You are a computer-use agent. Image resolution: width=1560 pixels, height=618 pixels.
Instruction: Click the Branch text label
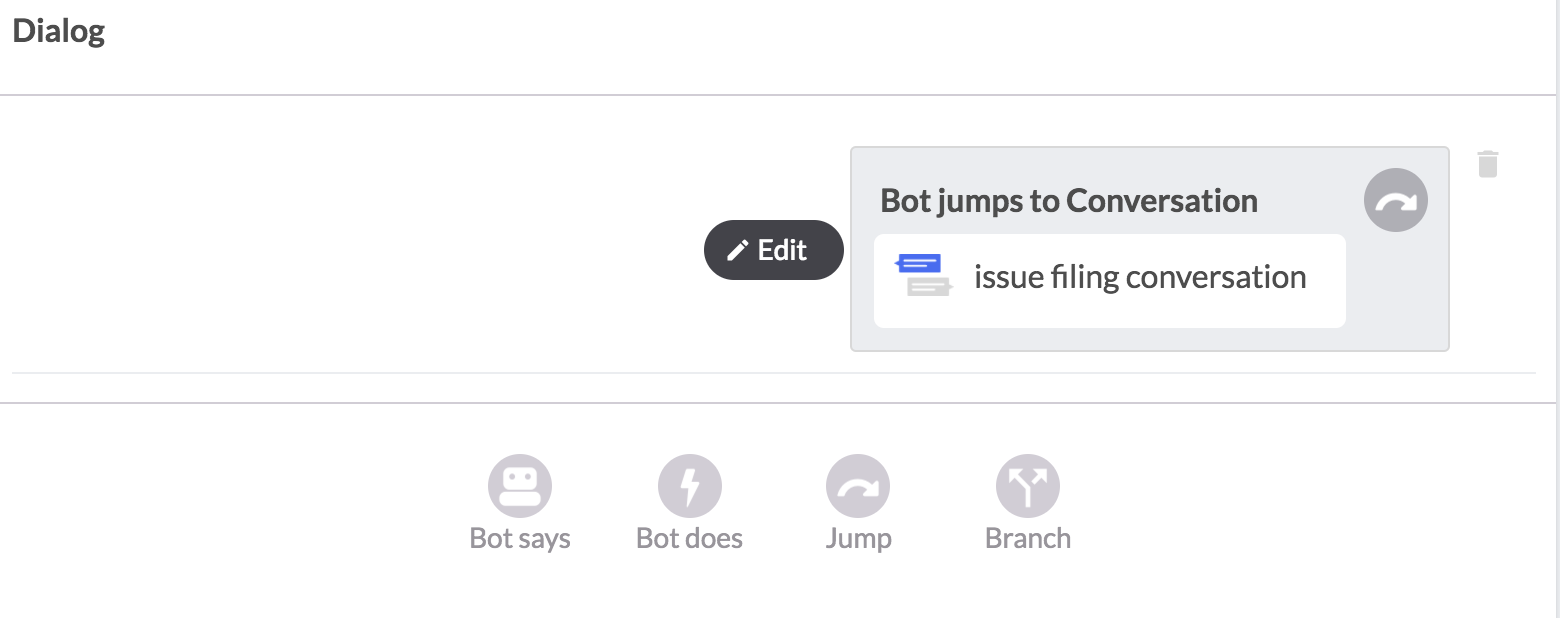1028,538
